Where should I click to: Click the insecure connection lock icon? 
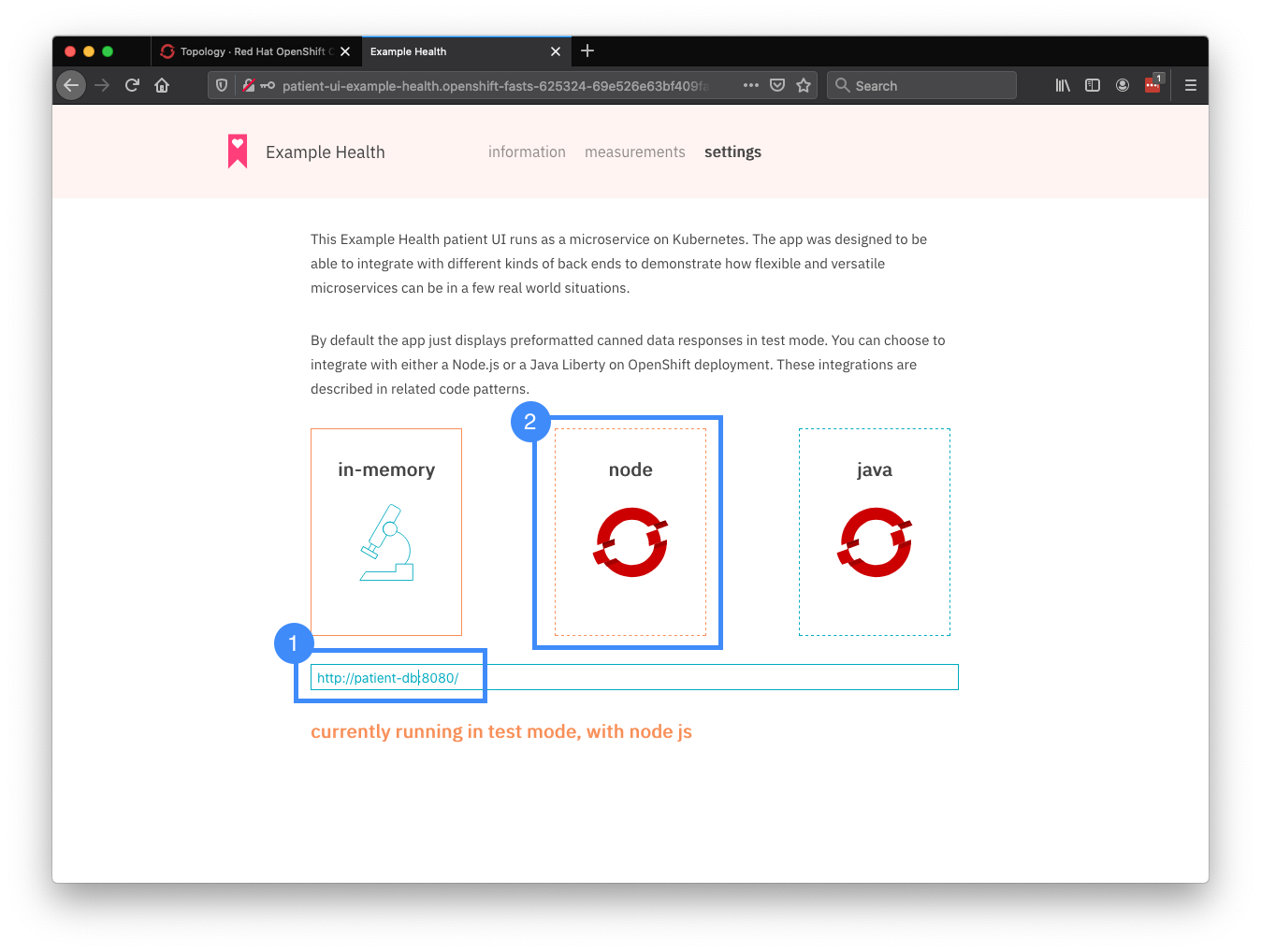click(249, 85)
